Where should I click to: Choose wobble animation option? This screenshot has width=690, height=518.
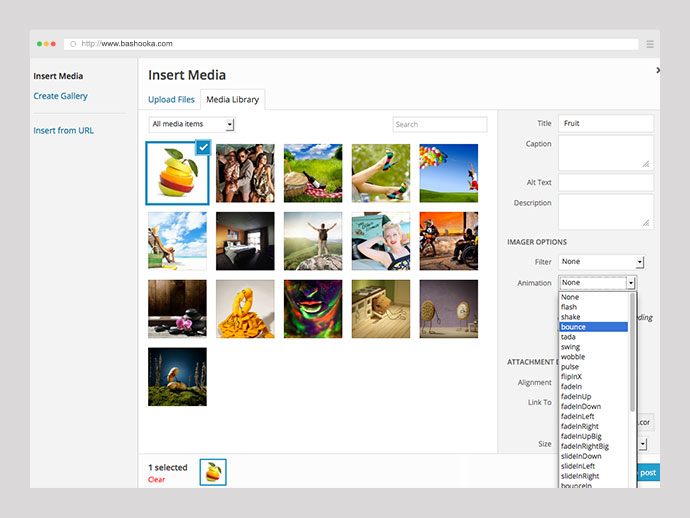pos(593,357)
